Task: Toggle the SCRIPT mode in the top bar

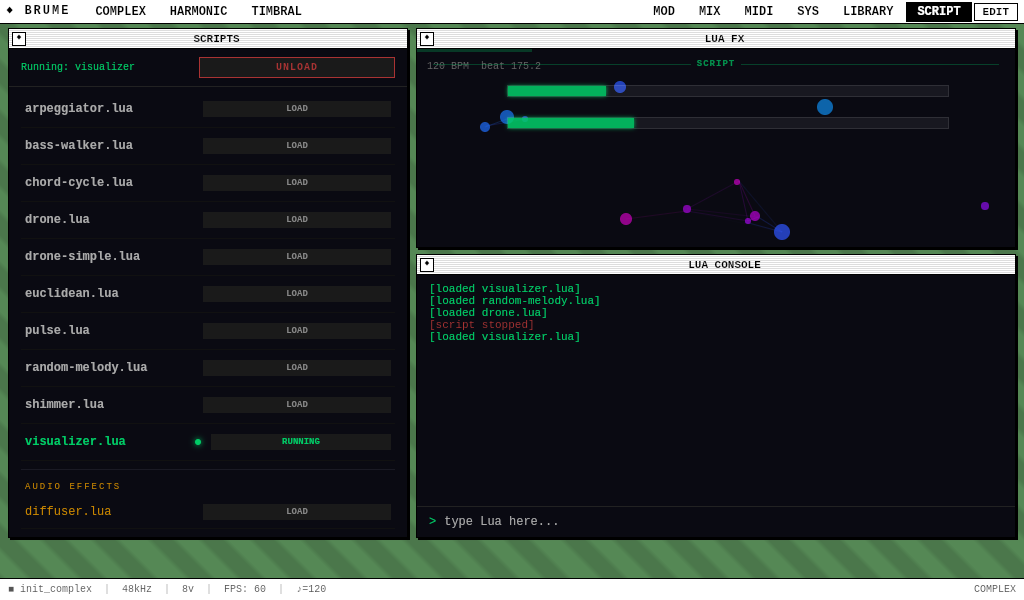Action: [938, 11]
